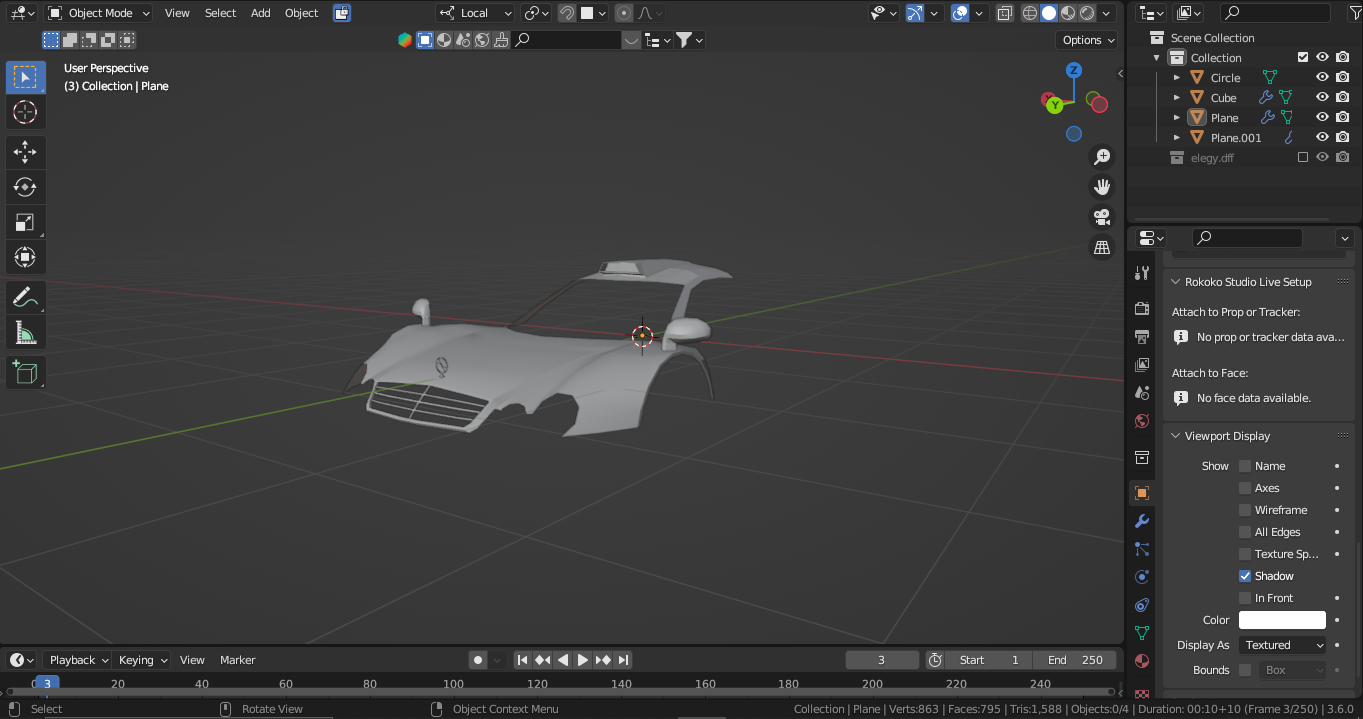The width and height of the screenshot is (1363, 719).
Task: Enable the elegy.dff collection checkbox
Action: [1302, 157]
